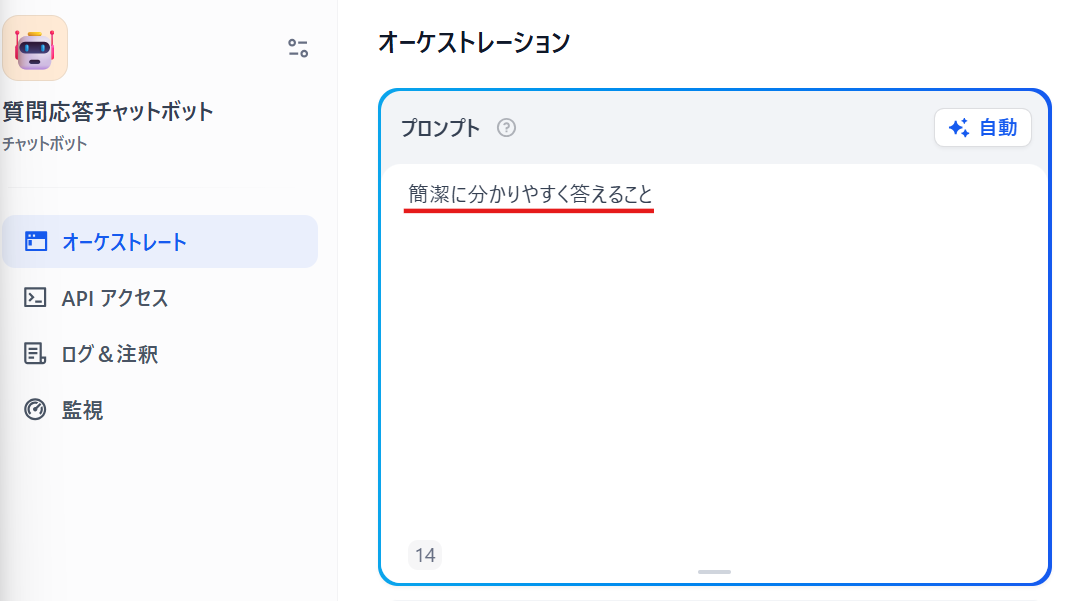Click the 監視 gauge icon

point(35,409)
